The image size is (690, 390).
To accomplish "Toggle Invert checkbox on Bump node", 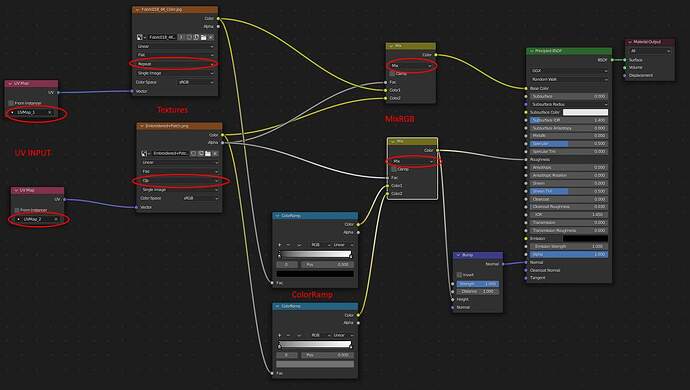I will pos(459,275).
